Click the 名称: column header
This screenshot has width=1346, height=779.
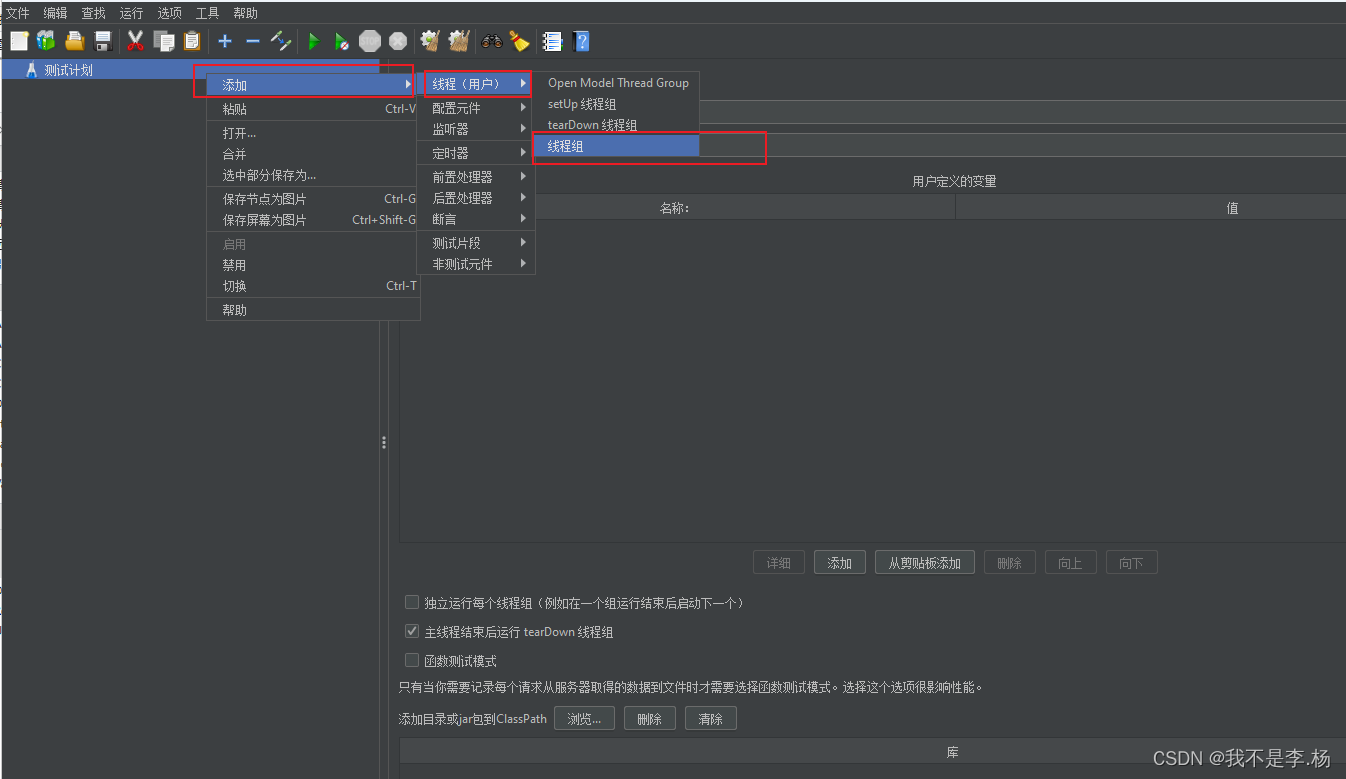click(675, 208)
